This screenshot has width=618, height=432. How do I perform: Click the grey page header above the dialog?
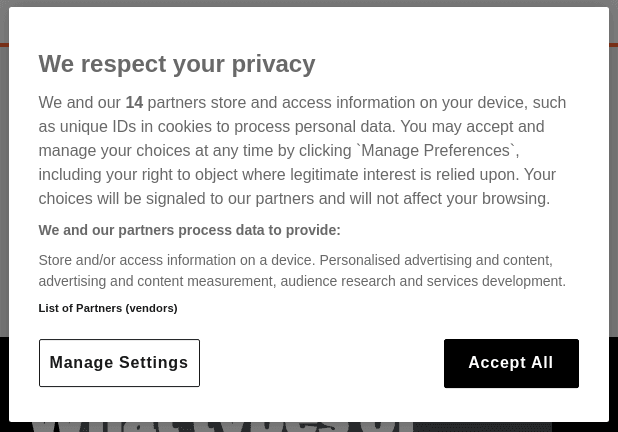300,3
